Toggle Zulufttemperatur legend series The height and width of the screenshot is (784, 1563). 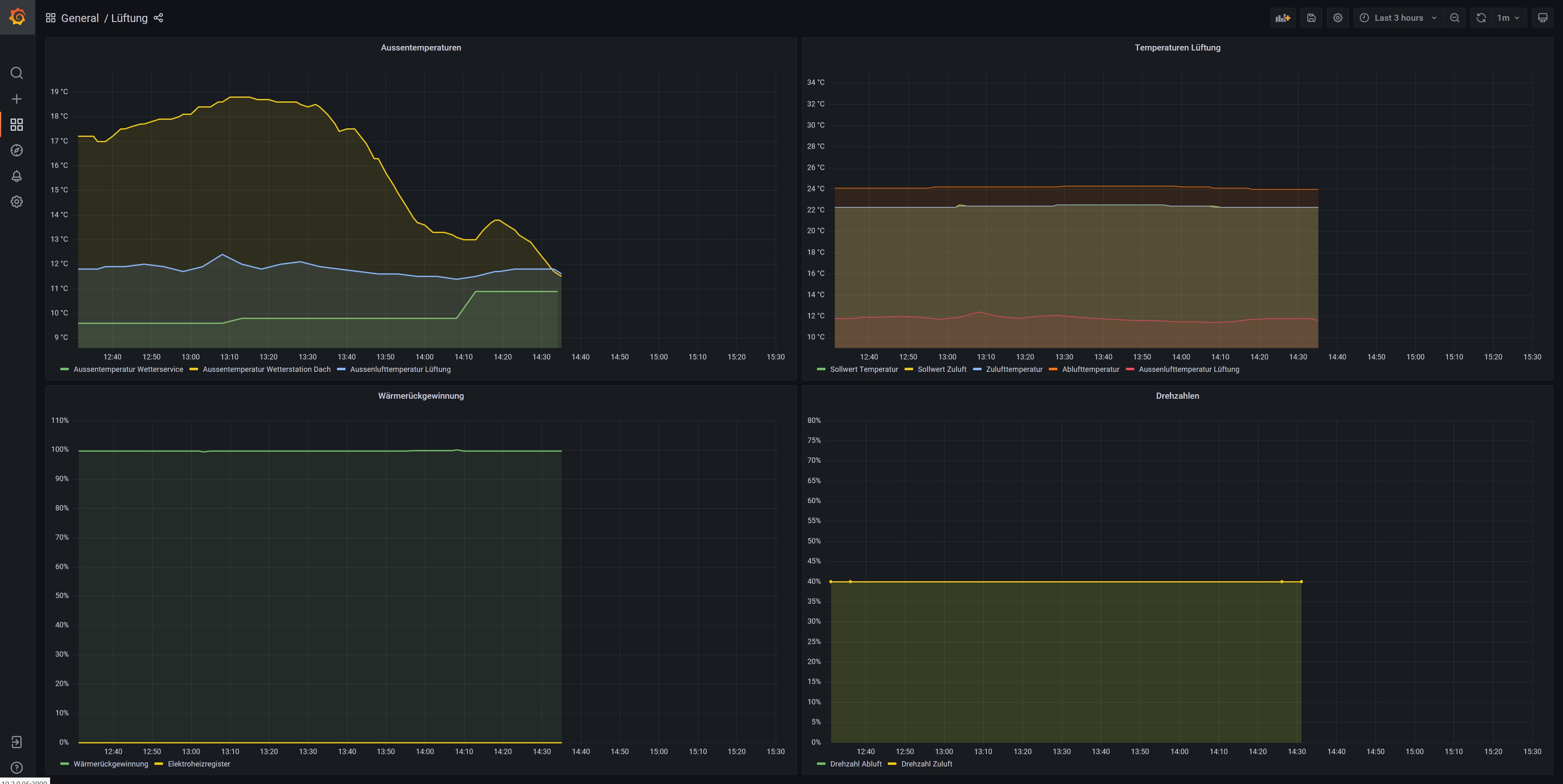tap(1014, 369)
